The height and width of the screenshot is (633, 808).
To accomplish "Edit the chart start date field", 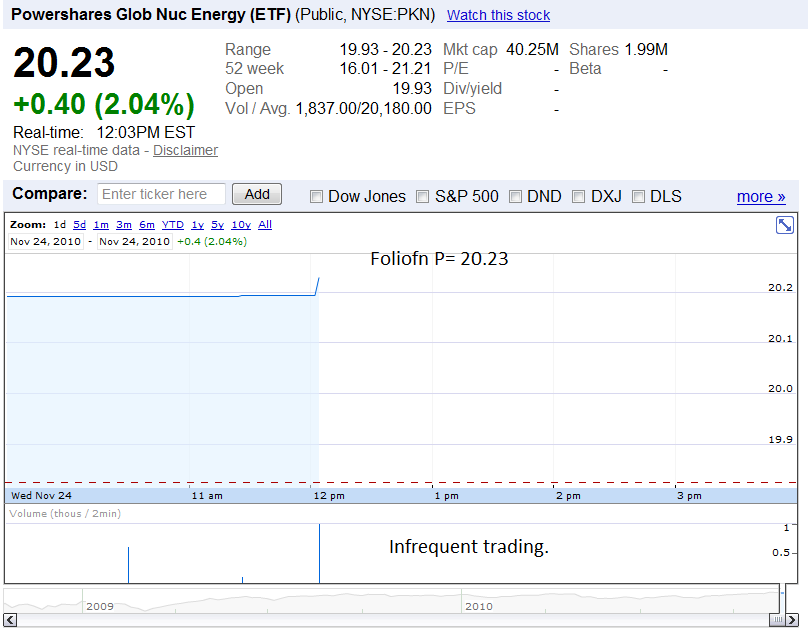I will [46, 242].
